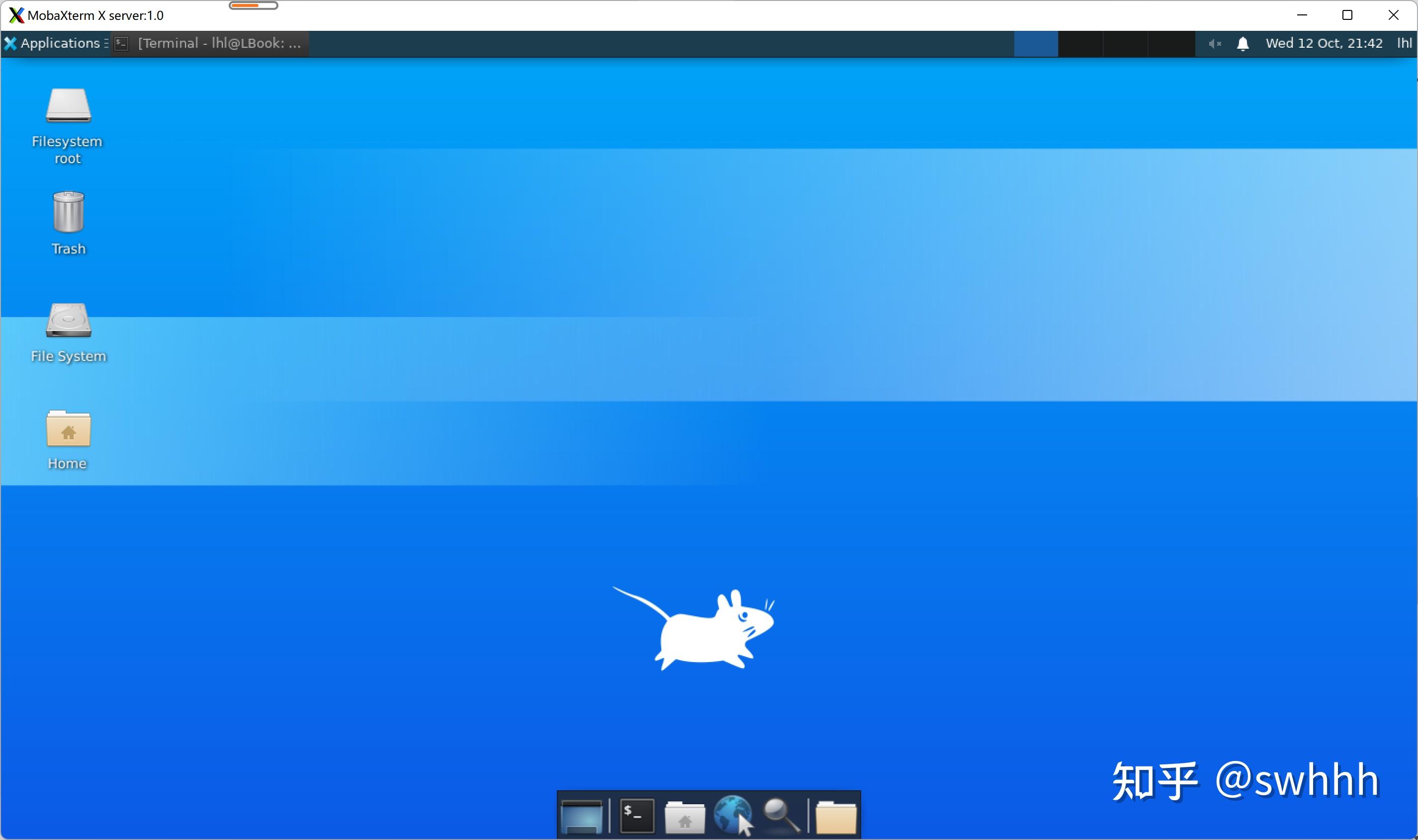
Task: Open the Application Finder magnifier icon
Action: (782, 815)
